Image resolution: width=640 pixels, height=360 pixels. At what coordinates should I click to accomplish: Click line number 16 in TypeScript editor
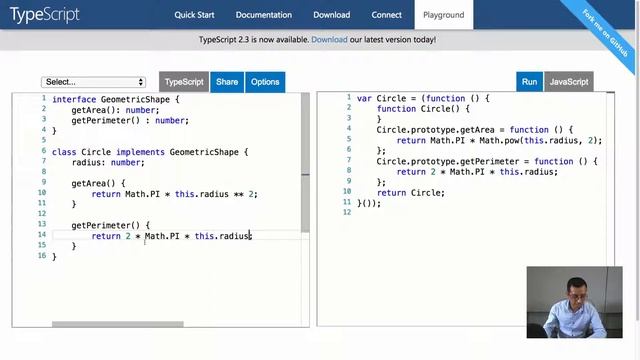(42, 256)
